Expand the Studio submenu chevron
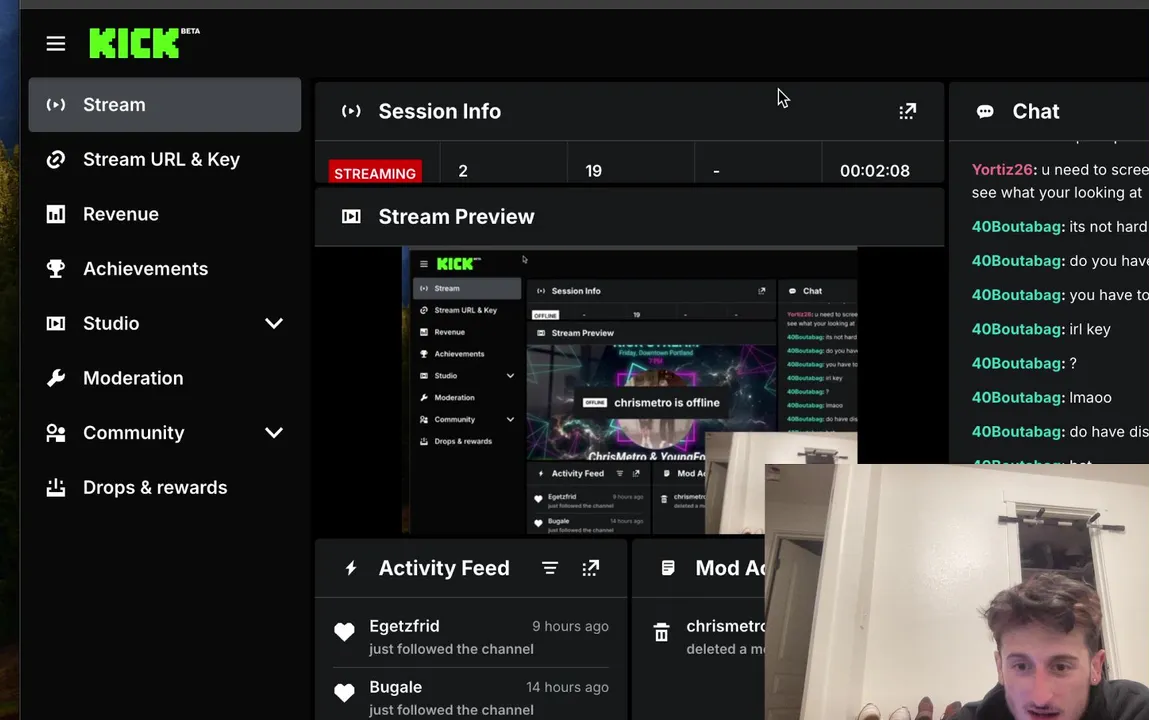Screen dimensions: 1149x720 point(274,324)
